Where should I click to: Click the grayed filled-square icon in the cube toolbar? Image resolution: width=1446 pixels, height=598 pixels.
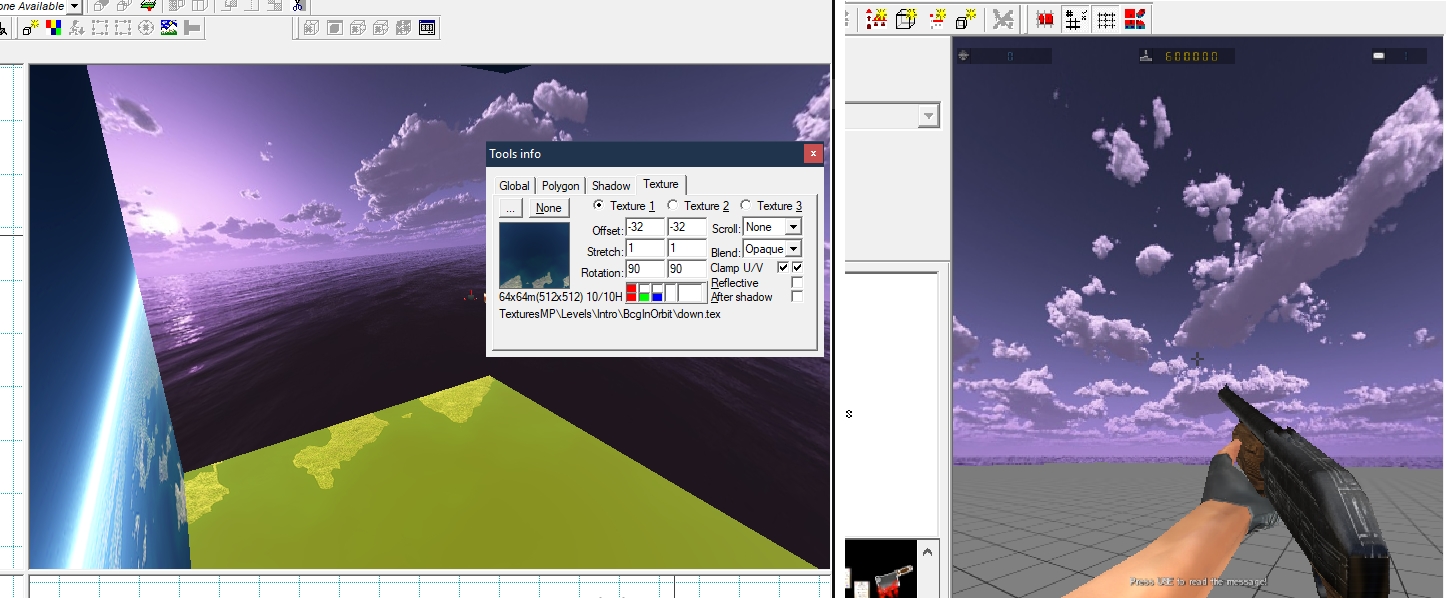coord(335,28)
